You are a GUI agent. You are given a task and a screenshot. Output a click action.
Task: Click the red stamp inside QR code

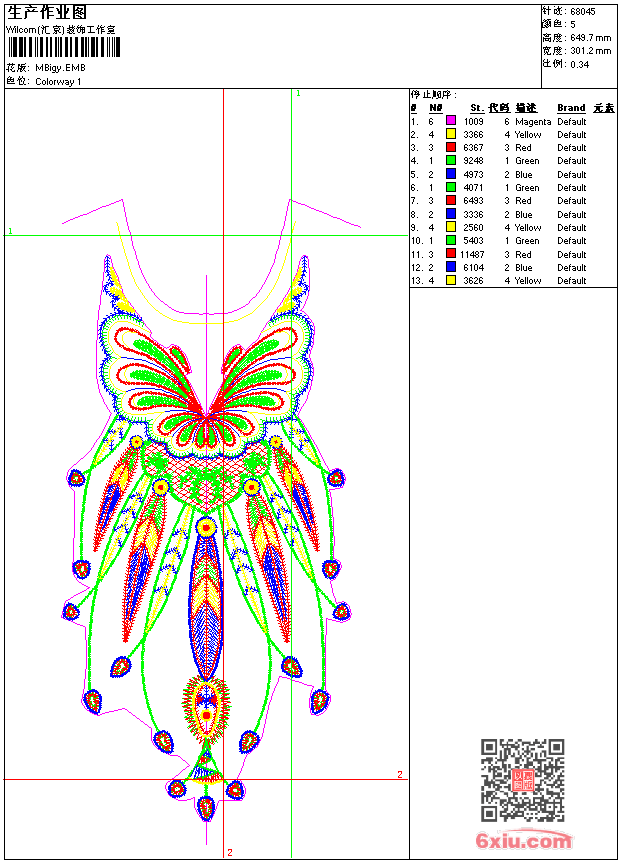tap(523, 780)
